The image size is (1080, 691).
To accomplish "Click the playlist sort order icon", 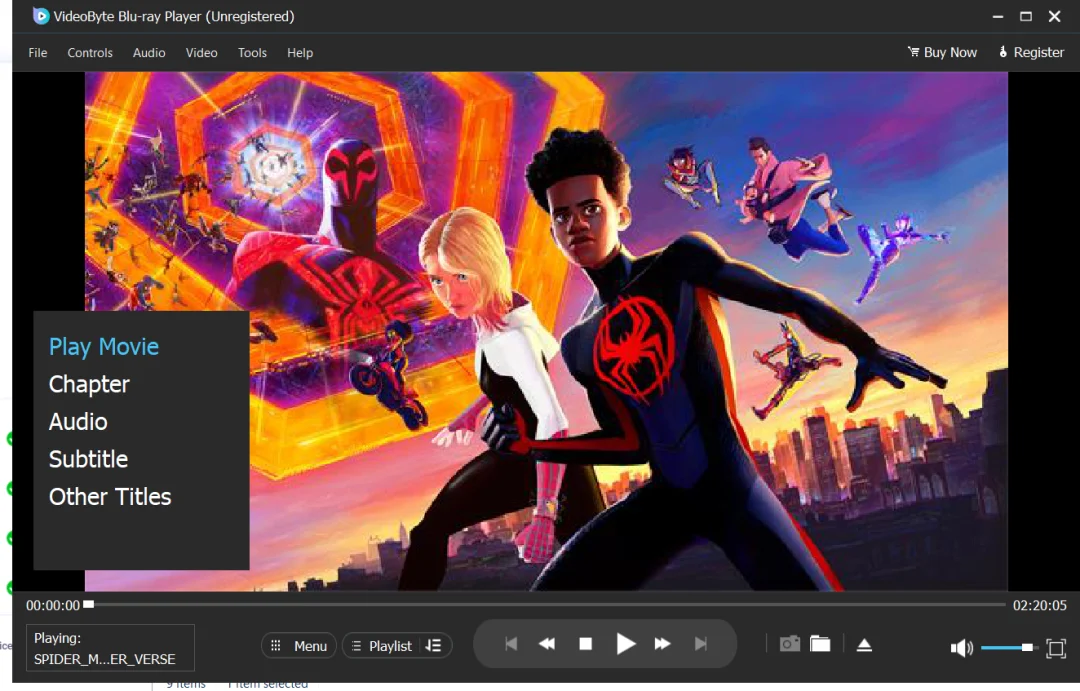I will [433, 646].
